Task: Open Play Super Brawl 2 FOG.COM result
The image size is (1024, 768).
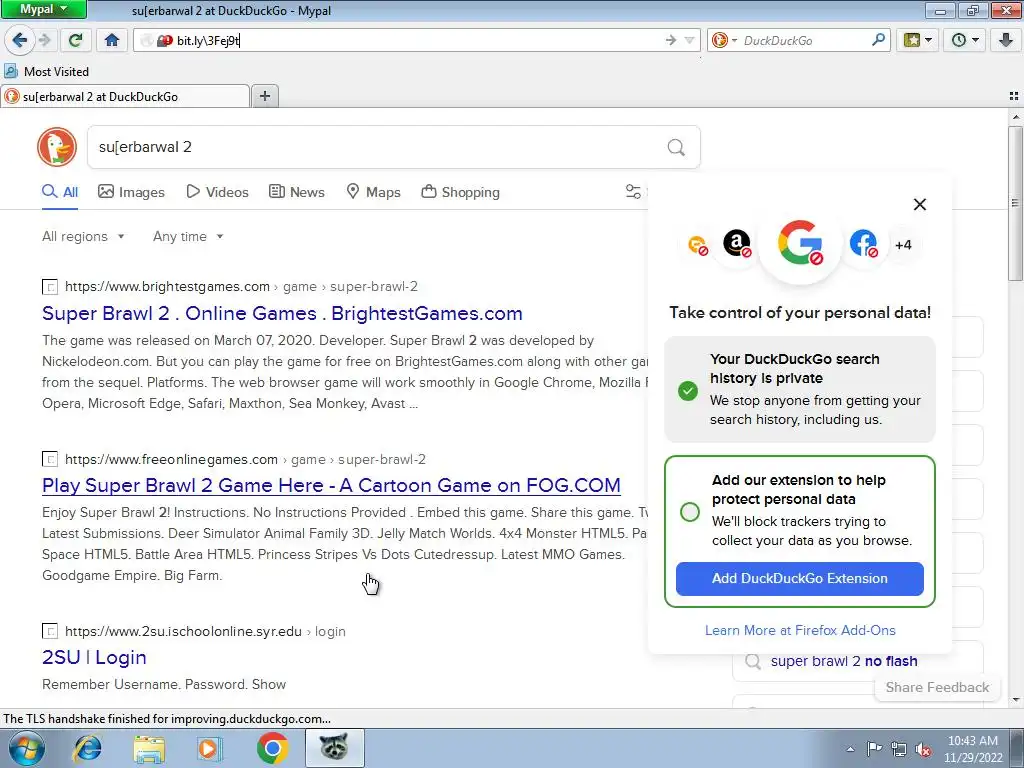Action: pyautogui.click(x=331, y=485)
